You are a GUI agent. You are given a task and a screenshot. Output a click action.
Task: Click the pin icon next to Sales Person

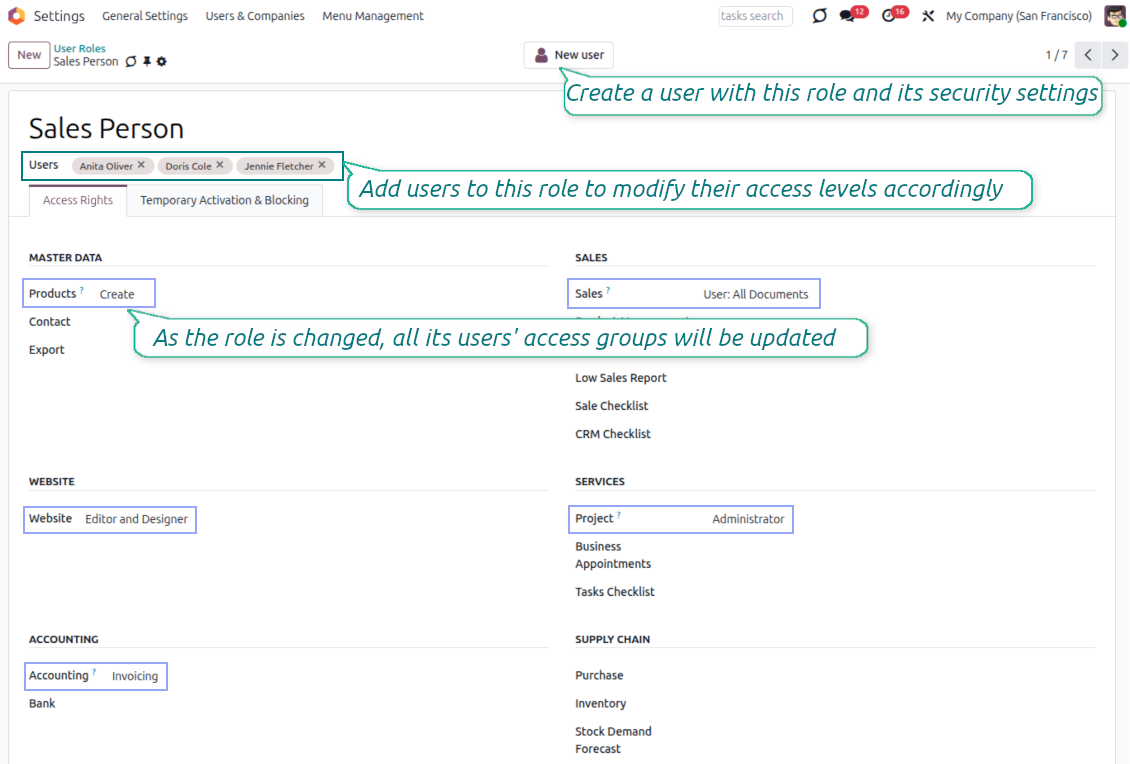pos(147,62)
